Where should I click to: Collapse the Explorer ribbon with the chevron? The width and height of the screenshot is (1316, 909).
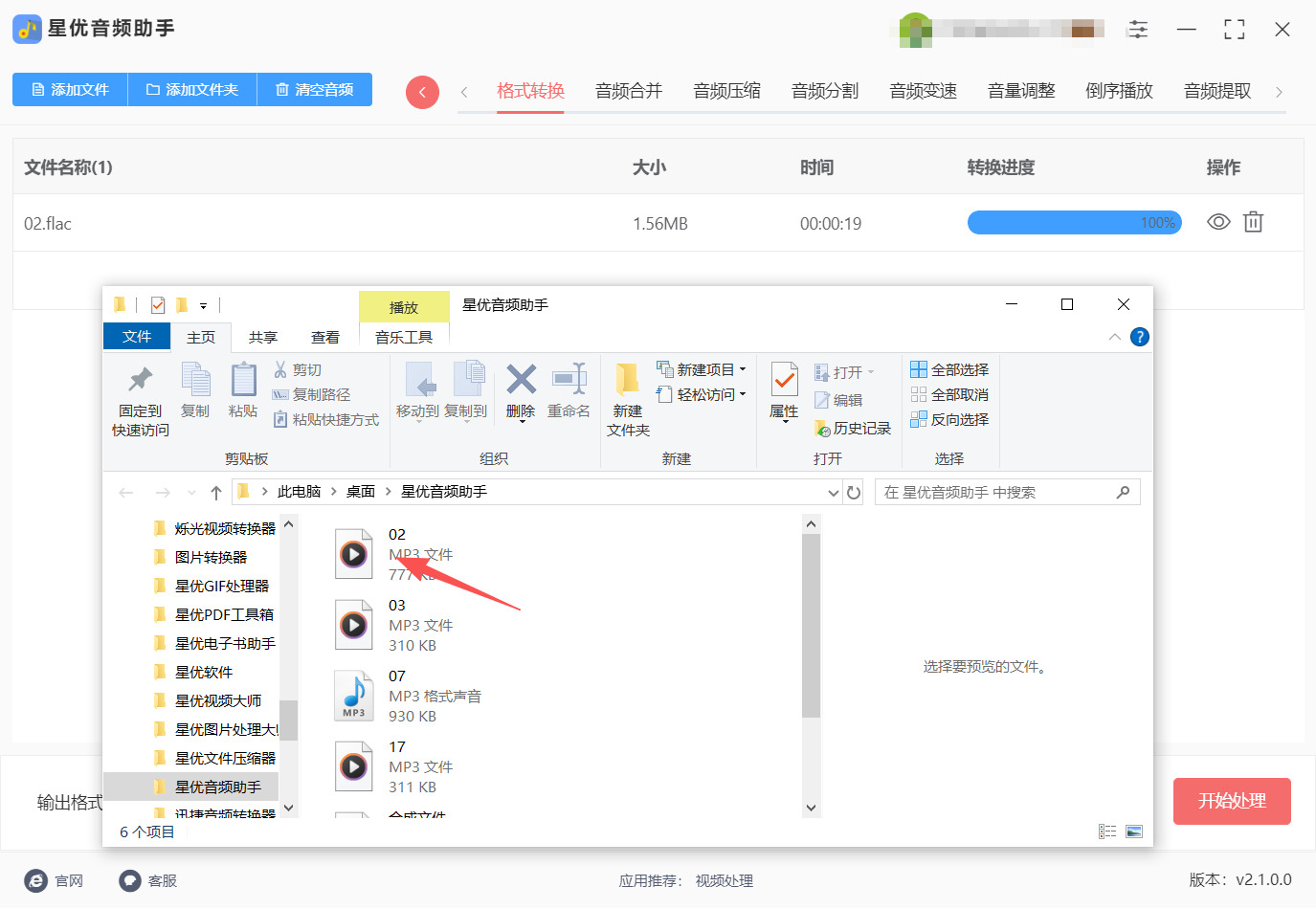click(1114, 337)
